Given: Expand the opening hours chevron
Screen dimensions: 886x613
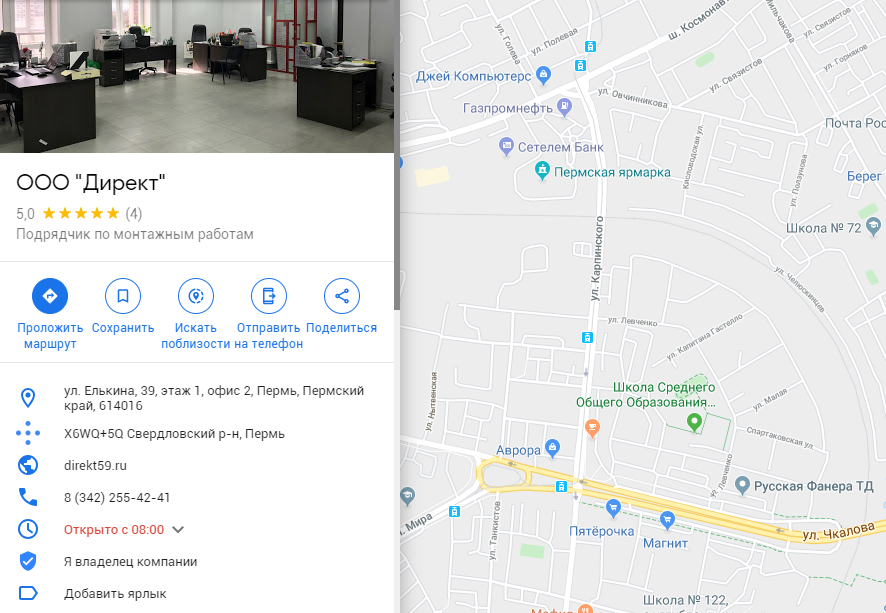Looking at the screenshot, I should point(178,529).
